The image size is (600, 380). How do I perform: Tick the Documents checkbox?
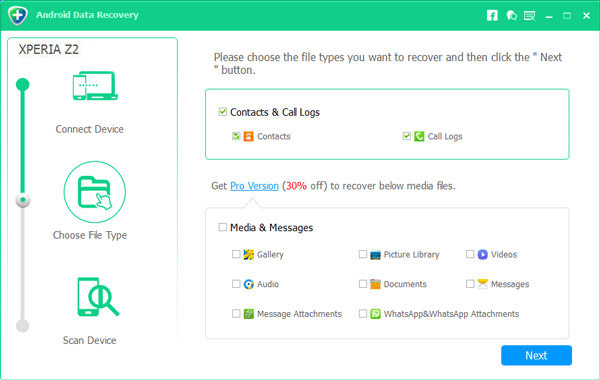click(x=363, y=284)
